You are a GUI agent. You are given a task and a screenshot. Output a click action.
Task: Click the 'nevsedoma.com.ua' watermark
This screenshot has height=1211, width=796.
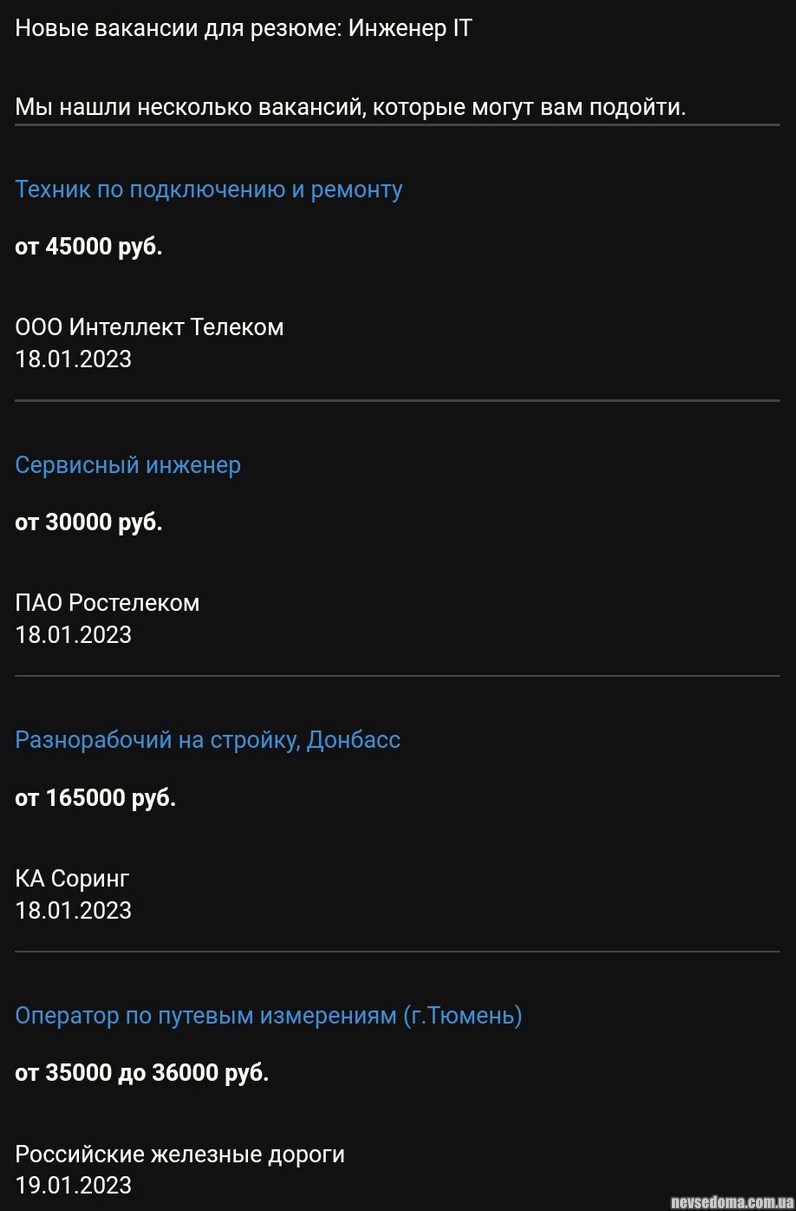pos(732,1200)
